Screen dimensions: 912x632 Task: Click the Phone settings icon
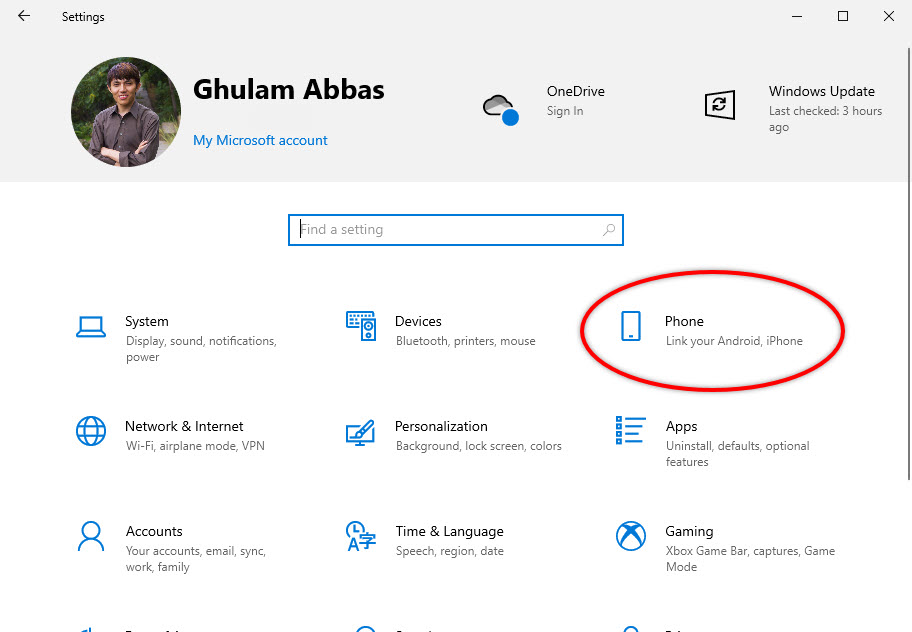click(630, 326)
